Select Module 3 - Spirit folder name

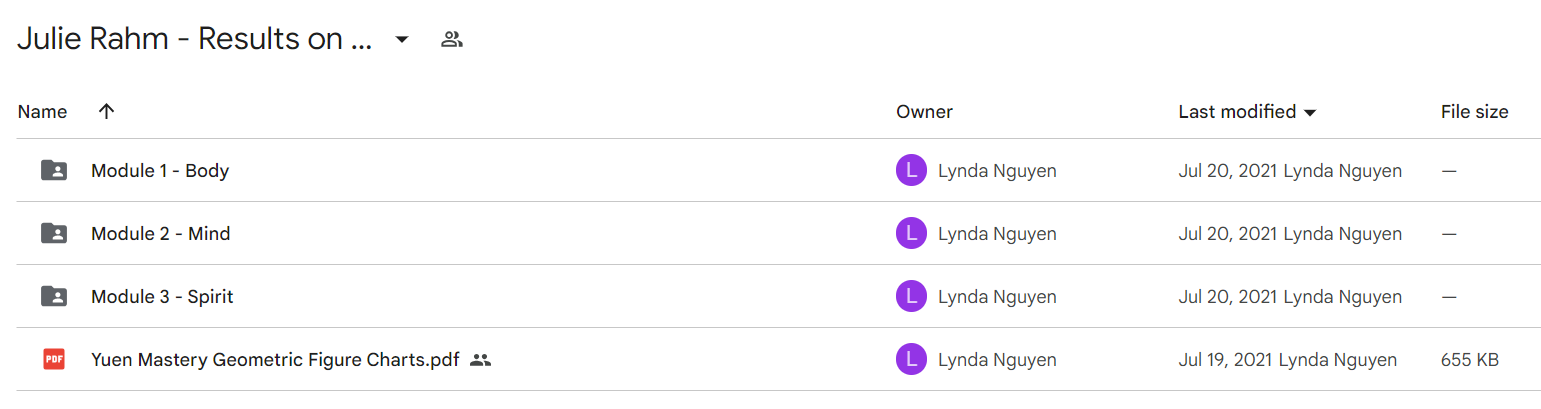162,297
